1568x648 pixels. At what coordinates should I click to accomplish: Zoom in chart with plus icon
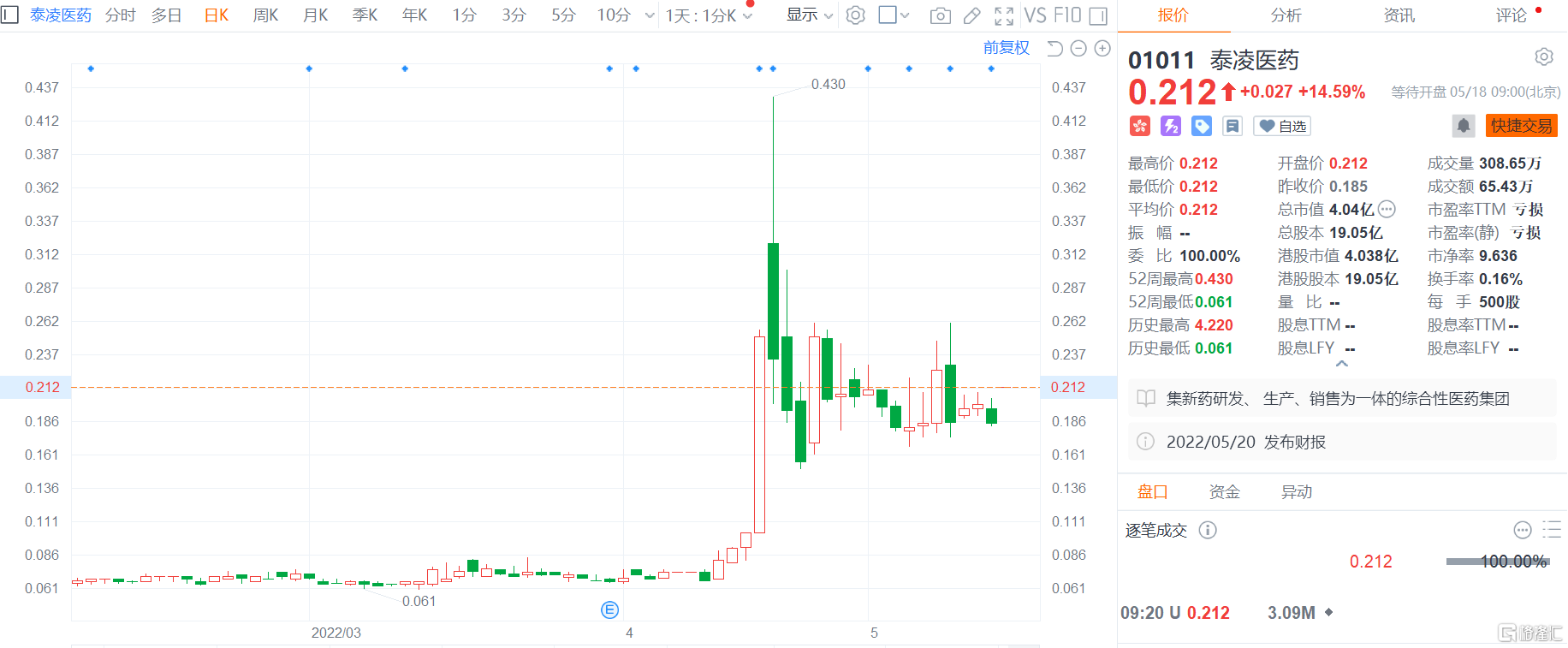pyautogui.click(x=1102, y=48)
